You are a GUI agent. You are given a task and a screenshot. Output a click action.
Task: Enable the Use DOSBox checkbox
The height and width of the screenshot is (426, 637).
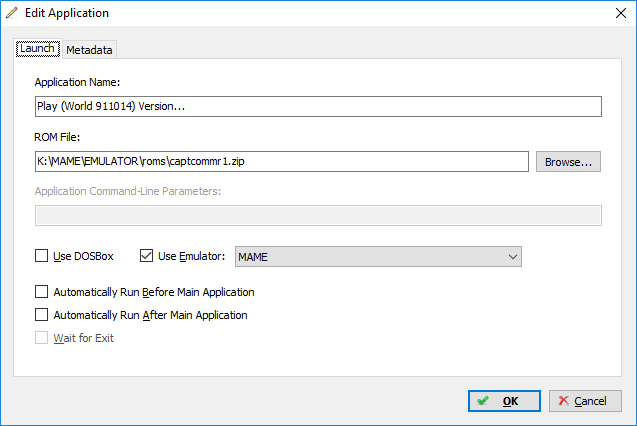(41, 256)
